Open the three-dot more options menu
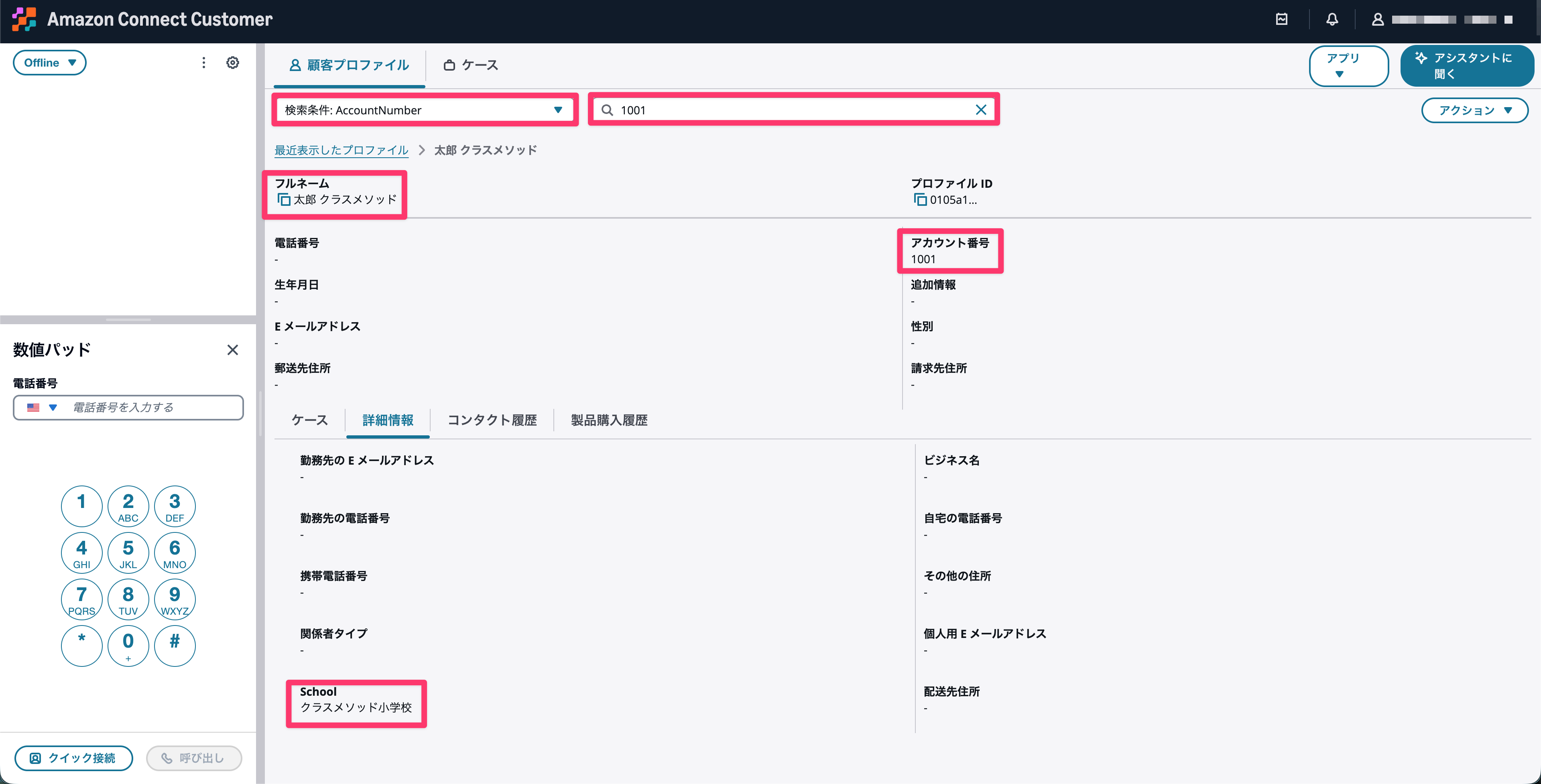The height and width of the screenshot is (784, 1541). 203,63
